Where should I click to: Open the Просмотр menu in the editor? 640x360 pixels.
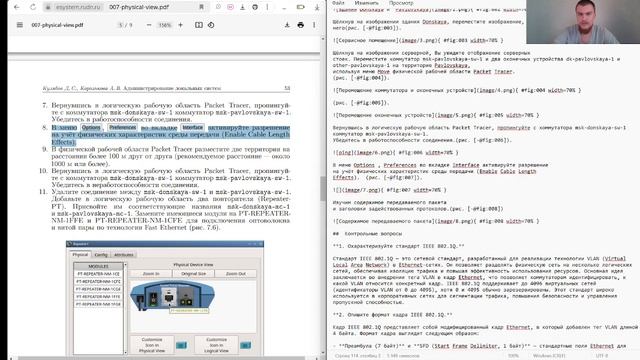click(401, 3)
